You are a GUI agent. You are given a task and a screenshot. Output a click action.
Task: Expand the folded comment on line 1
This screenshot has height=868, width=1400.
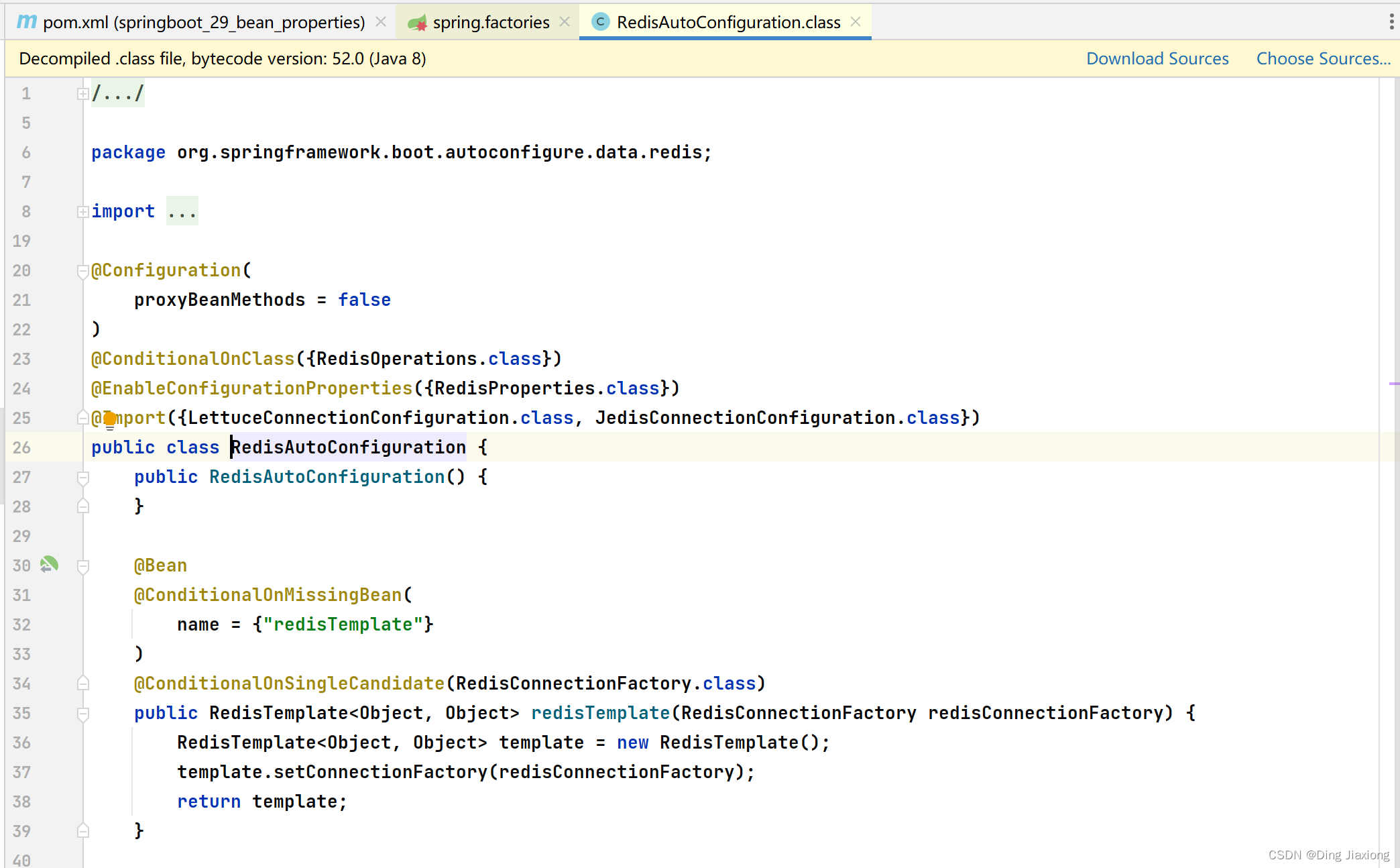[x=82, y=94]
